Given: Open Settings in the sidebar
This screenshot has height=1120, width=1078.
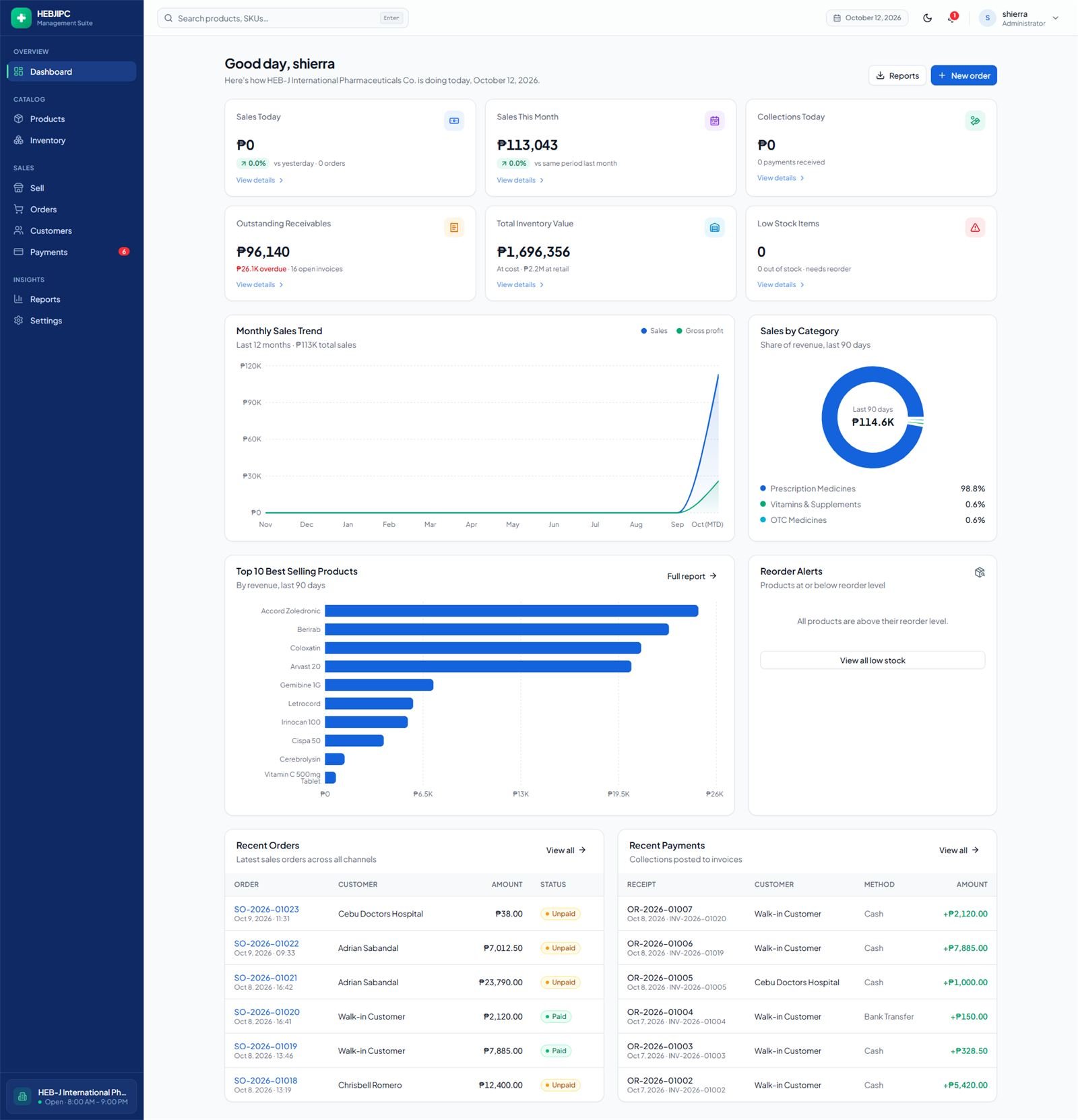Looking at the screenshot, I should tap(71, 321).
